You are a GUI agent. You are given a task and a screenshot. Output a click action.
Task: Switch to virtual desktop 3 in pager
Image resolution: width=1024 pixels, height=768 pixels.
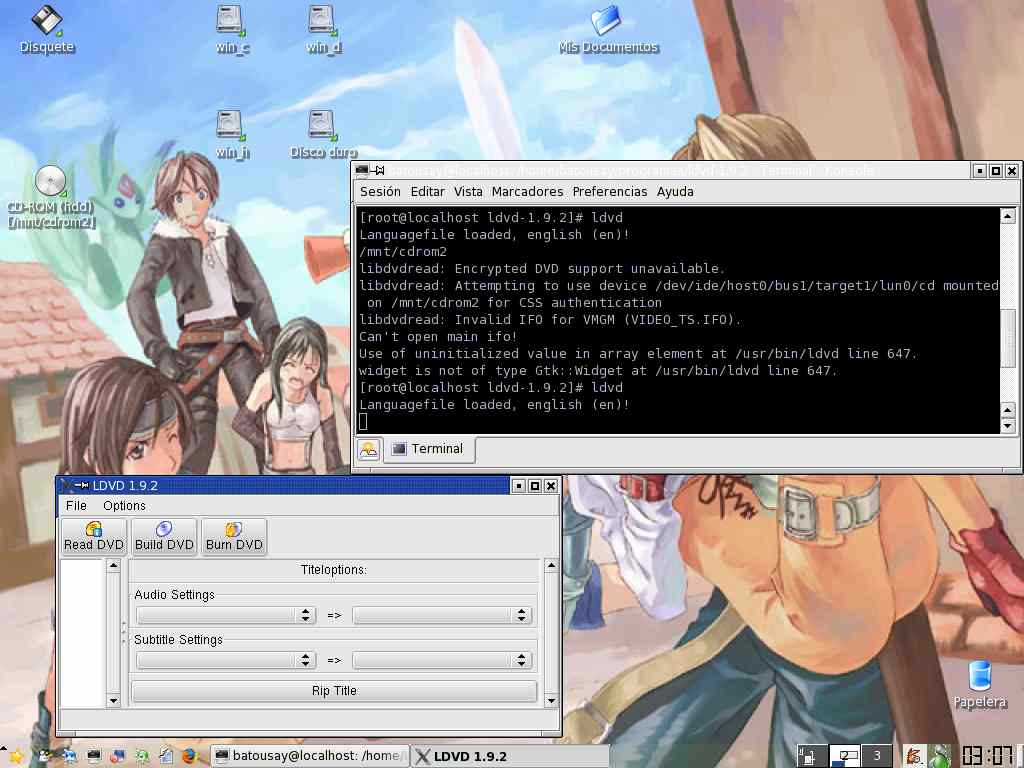[877, 756]
